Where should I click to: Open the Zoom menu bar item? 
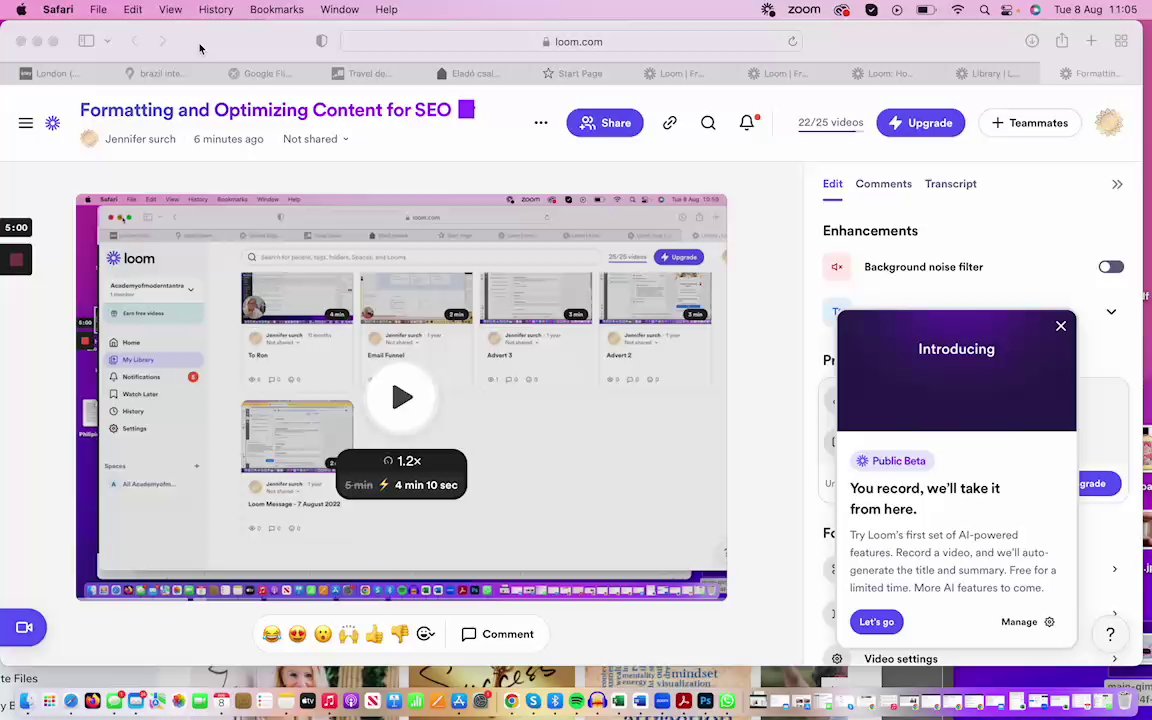(x=804, y=10)
